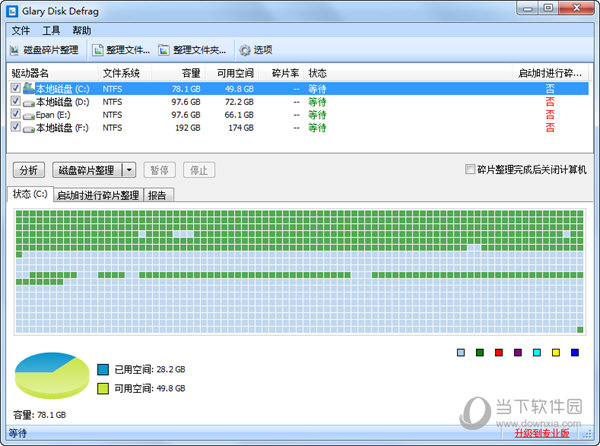Image resolution: width=600 pixels, height=446 pixels.
Task: Click 66.1 GB free space in E: row
Action: click(239, 115)
